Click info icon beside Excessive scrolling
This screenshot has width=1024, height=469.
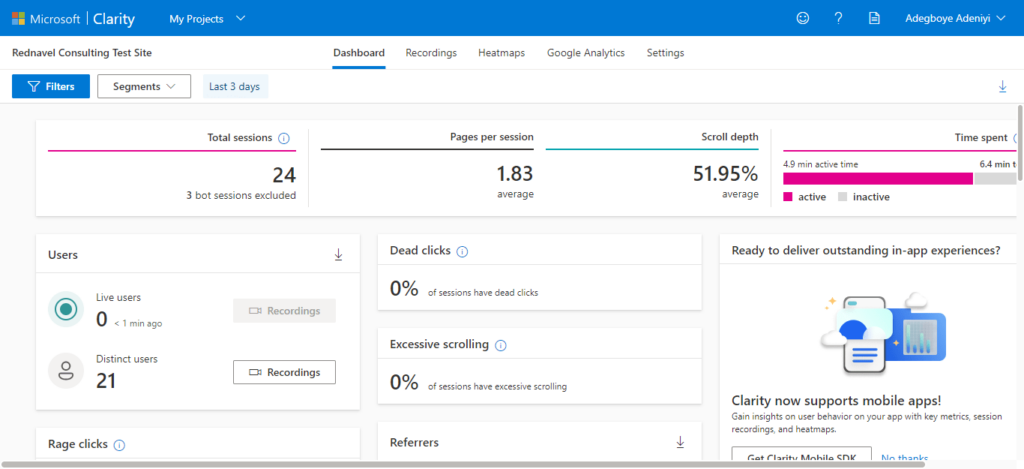pos(500,346)
